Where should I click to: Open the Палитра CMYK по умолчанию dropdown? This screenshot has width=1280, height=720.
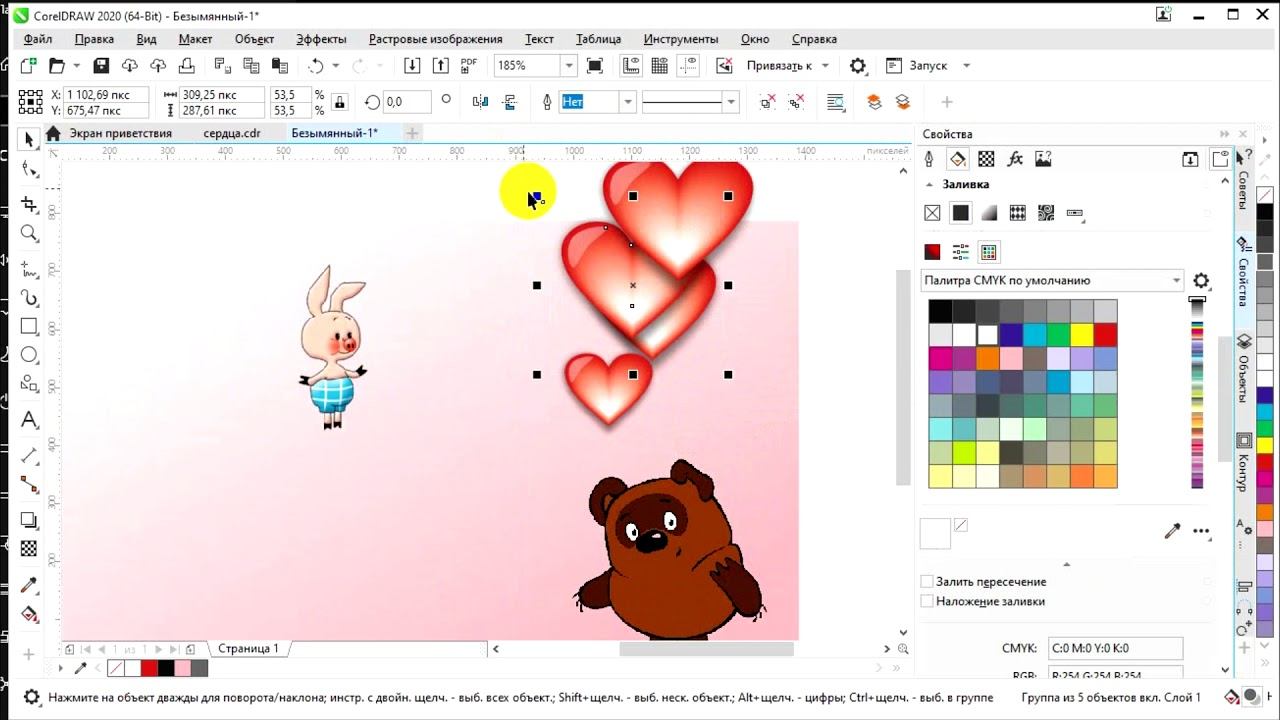(1052, 281)
